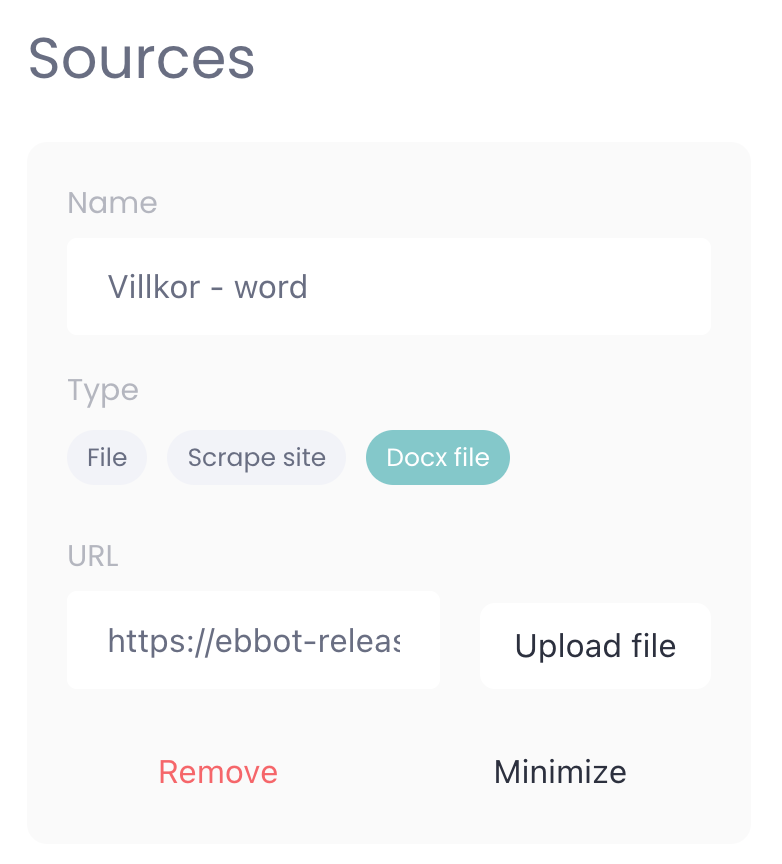Viewport: 782px width, 864px height.
Task: Select the File source type
Action: [107, 458]
